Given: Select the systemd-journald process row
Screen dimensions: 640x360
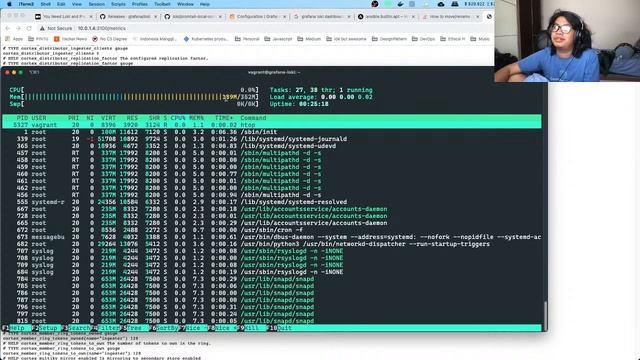Looking at the screenshot, I should [x=272, y=139].
